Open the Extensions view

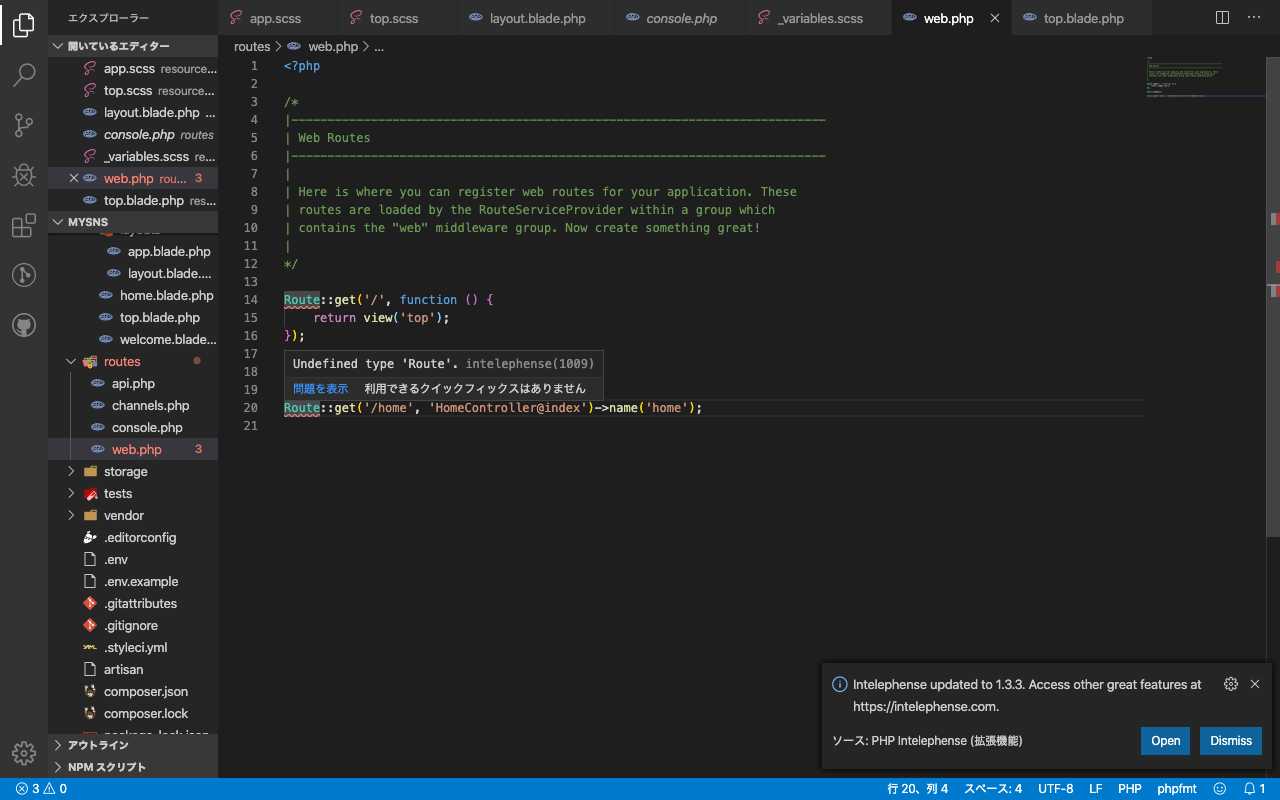click(x=24, y=226)
